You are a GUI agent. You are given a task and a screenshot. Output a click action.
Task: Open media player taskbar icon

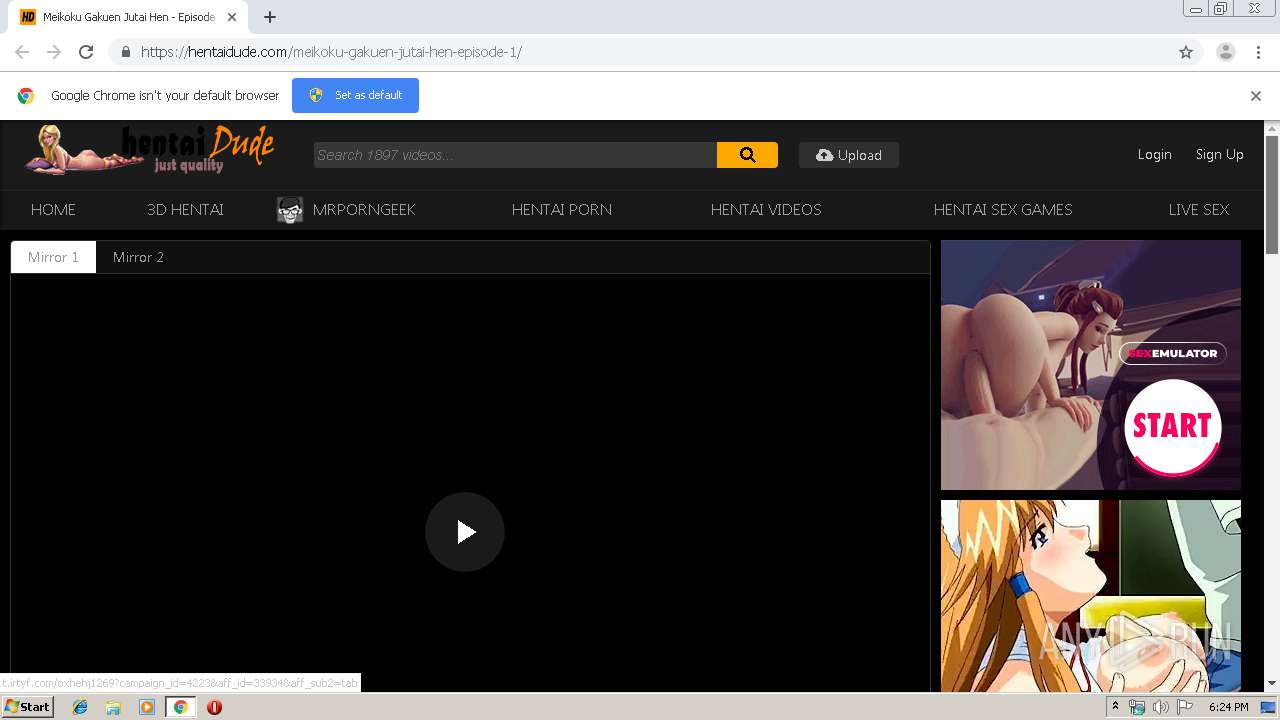(x=147, y=707)
